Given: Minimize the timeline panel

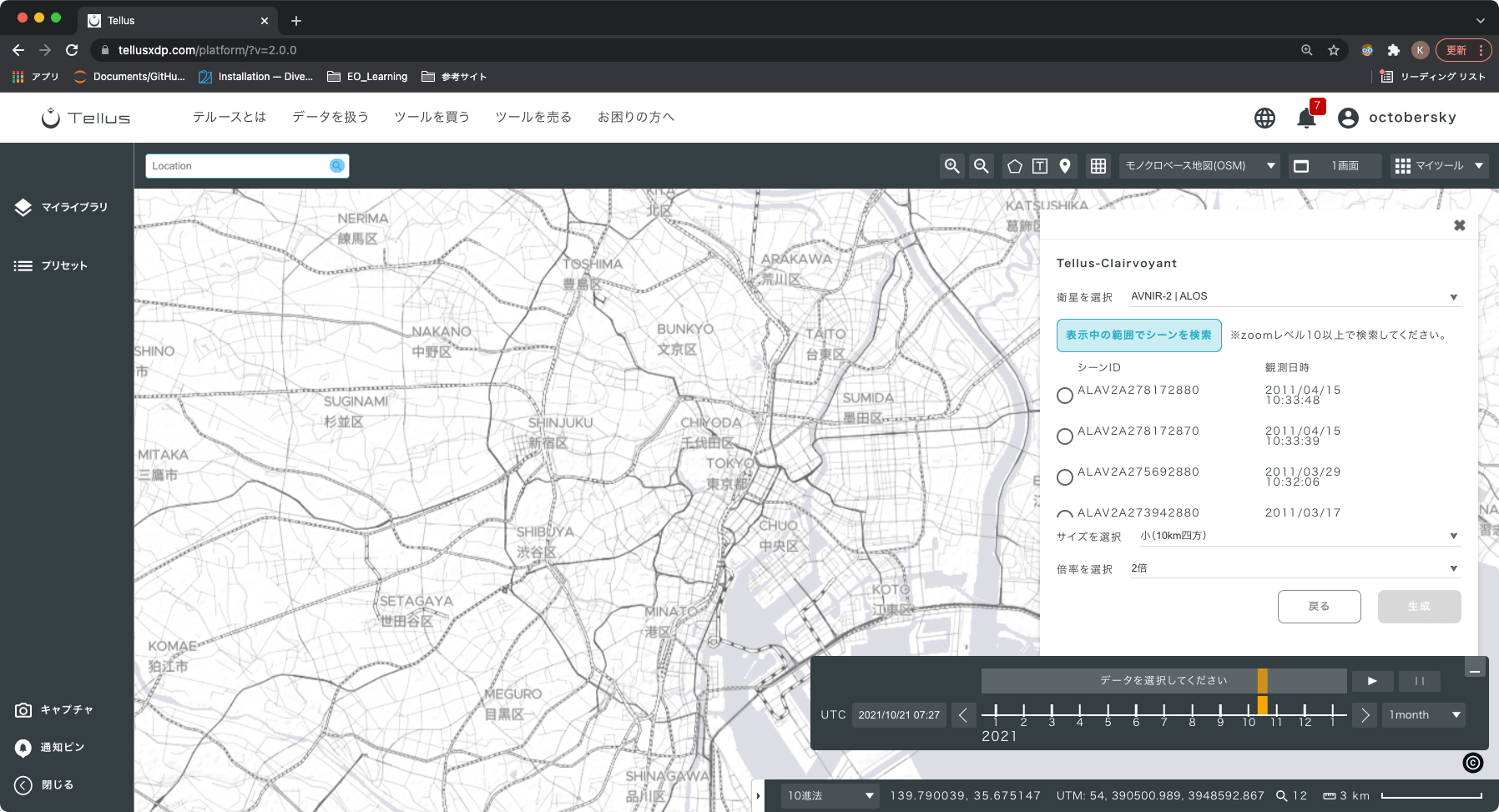Looking at the screenshot, I should pyautogui.click(x=1475, y=668).
